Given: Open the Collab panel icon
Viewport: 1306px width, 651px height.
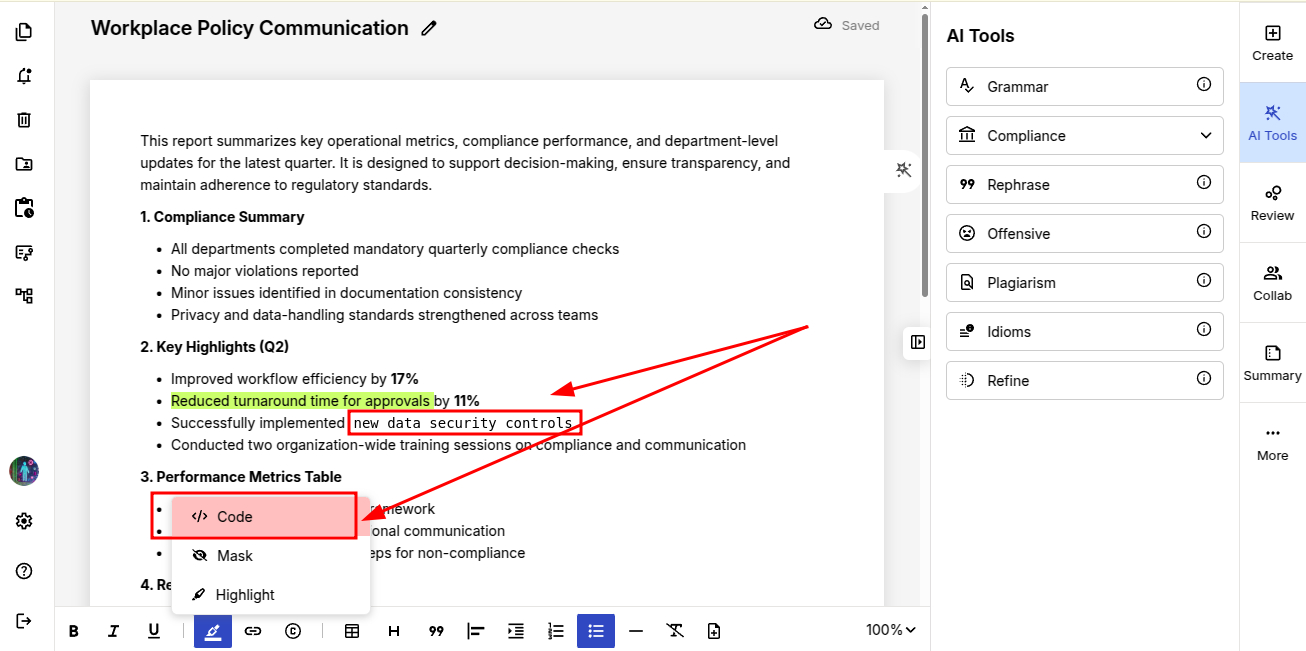Looking at the screenshot, I should (x=1272, y=282).
